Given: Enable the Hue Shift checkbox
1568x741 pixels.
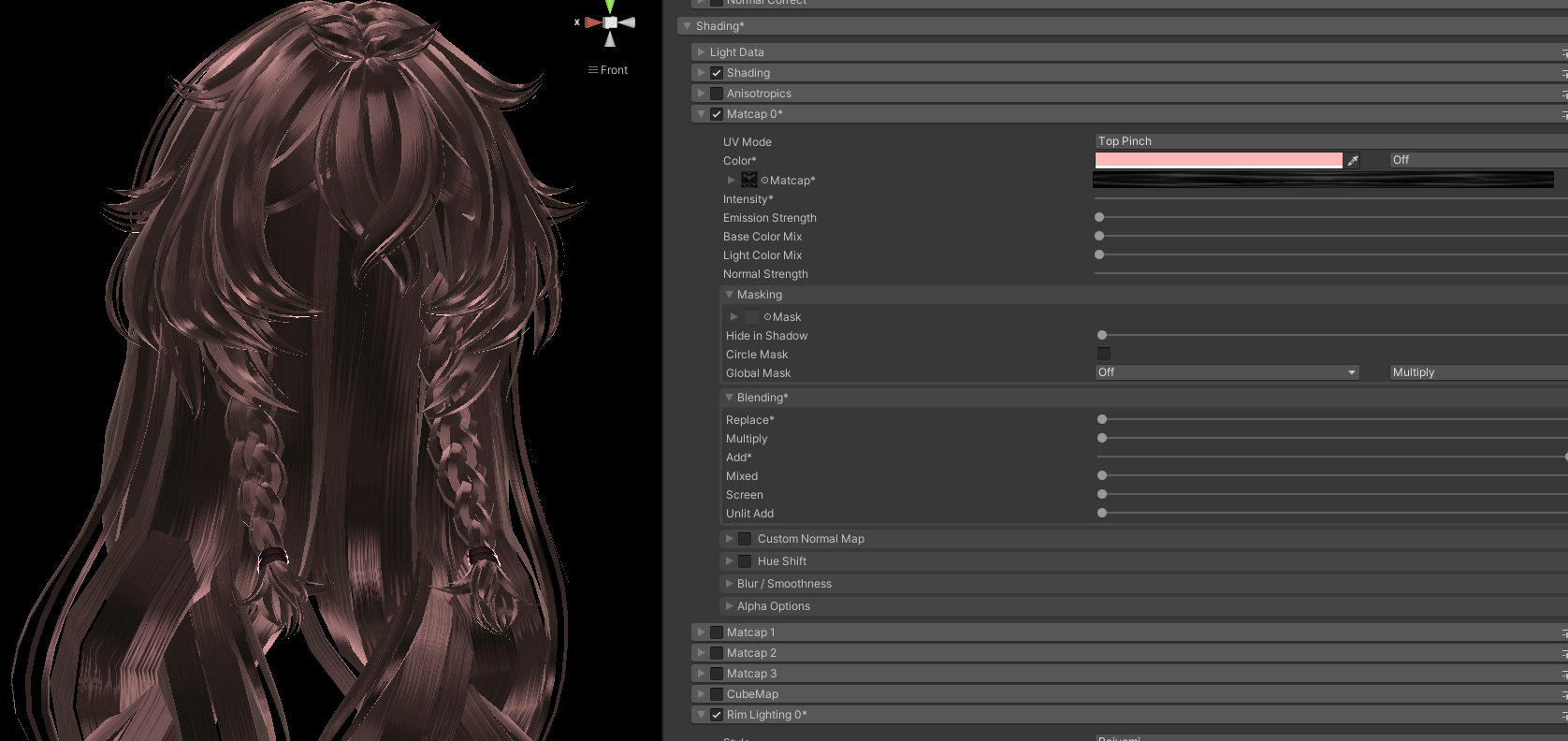Looking at the screenshot, I should [745, 561].
